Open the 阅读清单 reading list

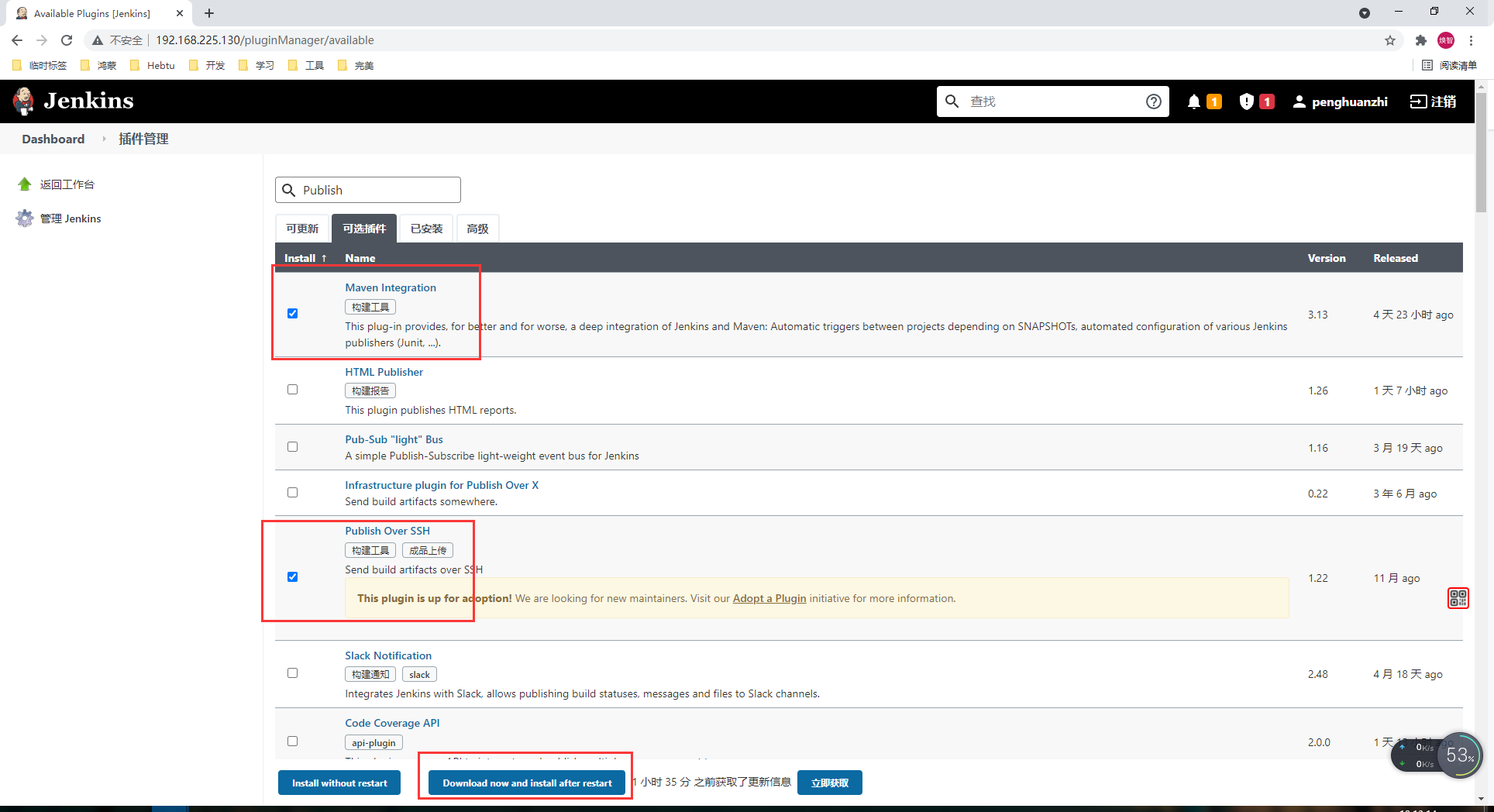click(1450, 66)
